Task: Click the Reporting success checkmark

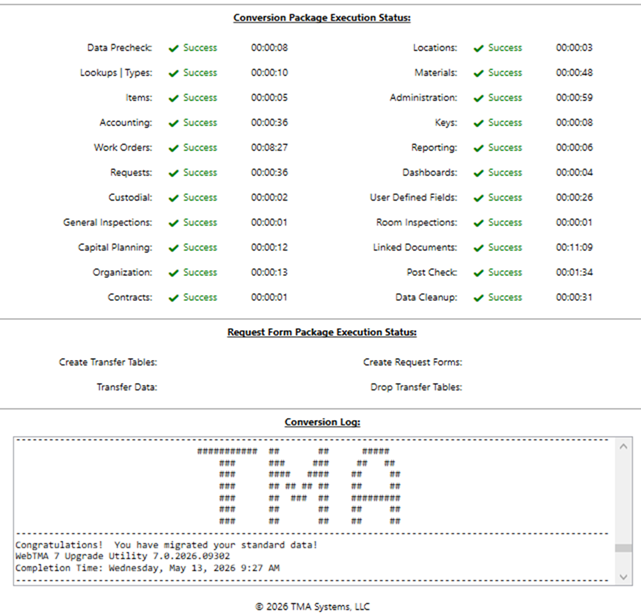Action: pyautogui.click(x=479, y=148)
